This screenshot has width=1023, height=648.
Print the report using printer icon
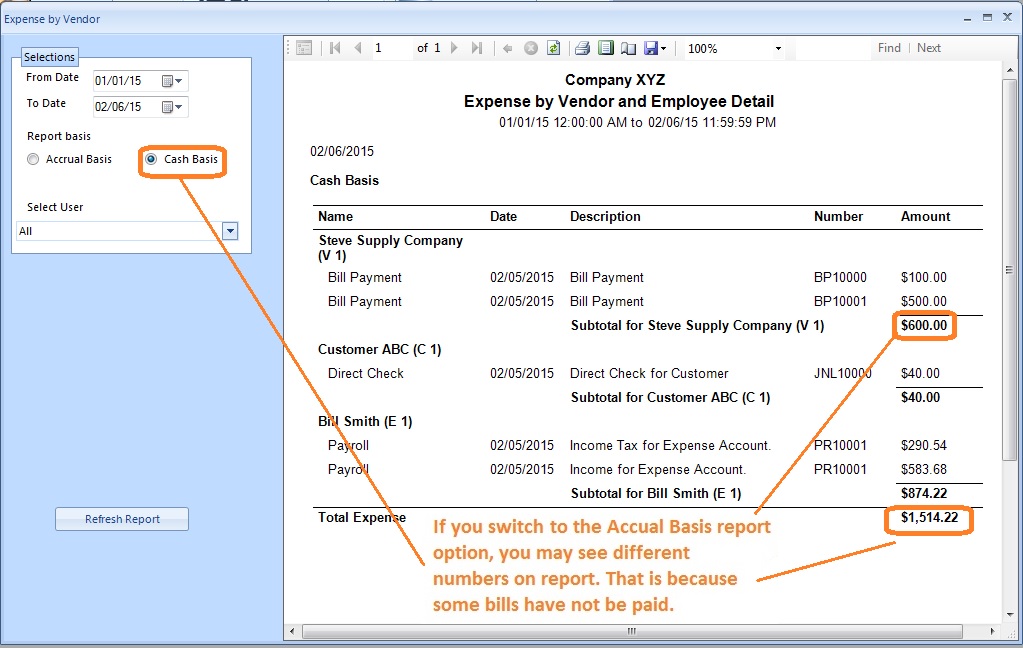[x=582, y=48]
